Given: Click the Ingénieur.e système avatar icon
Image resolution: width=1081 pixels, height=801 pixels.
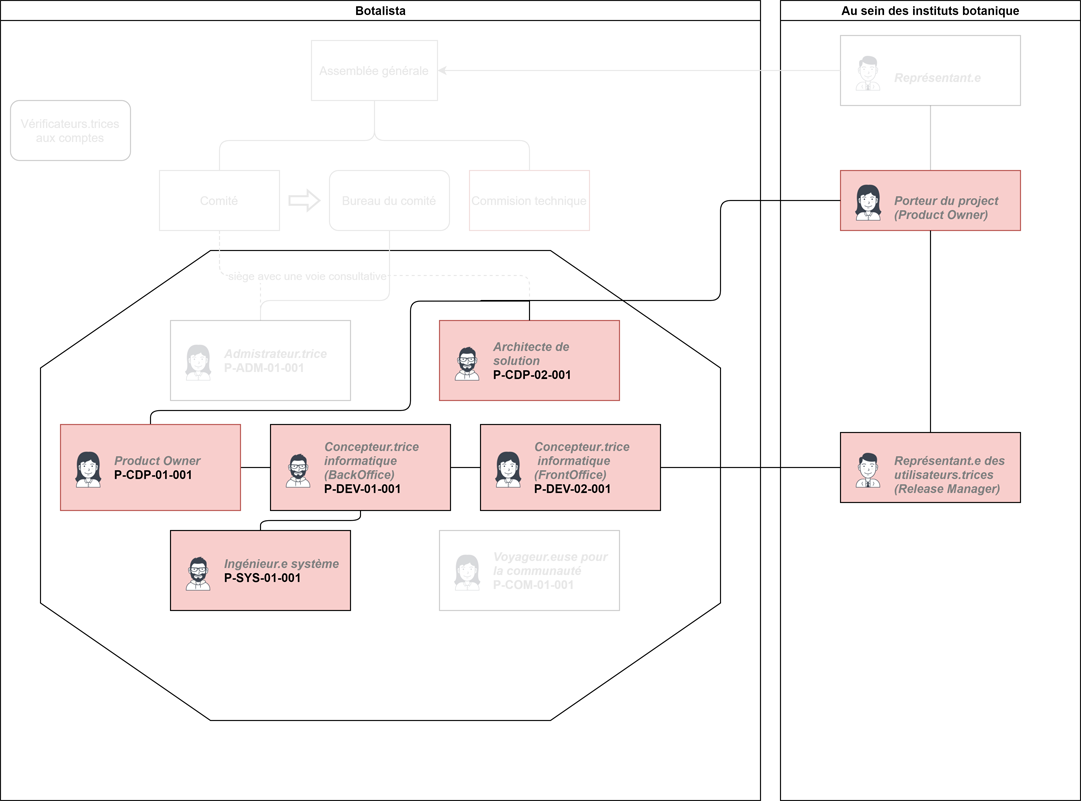Looking at the screenshot, I should (199, 574).
